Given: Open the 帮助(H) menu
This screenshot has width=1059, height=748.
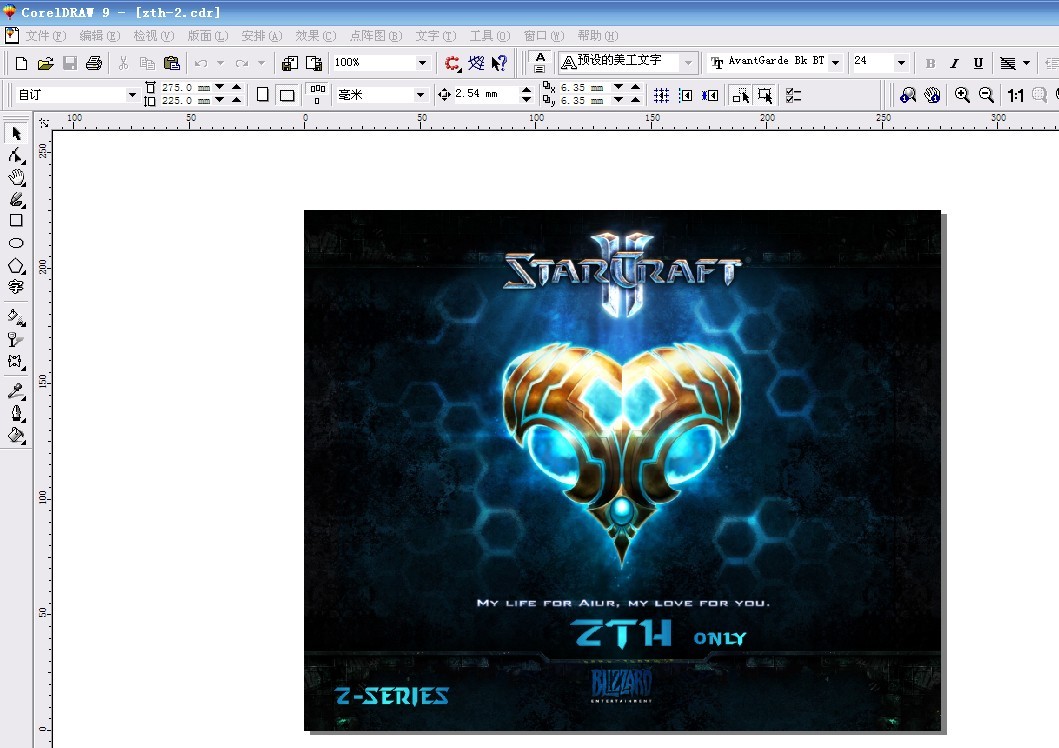Looking at the screenshot, I should 597,36.
